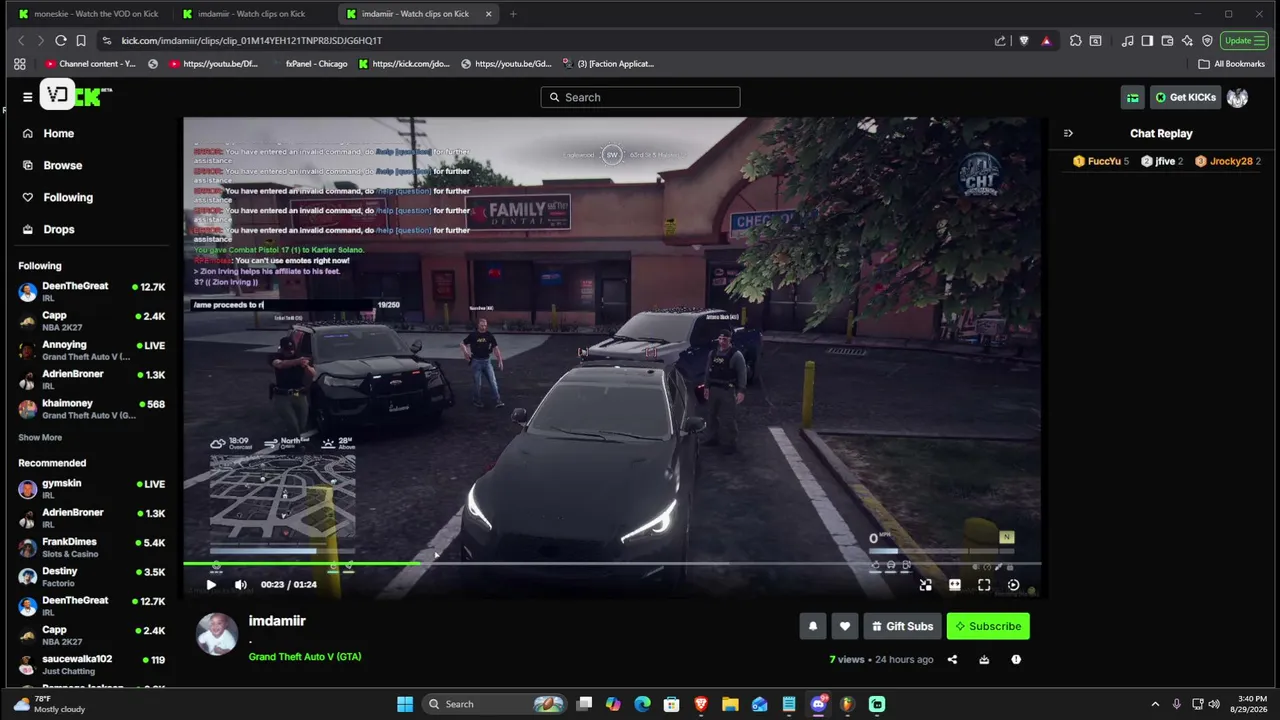Click the Gift Subs button
This screenshot has width=1280, height=720.
902,626
